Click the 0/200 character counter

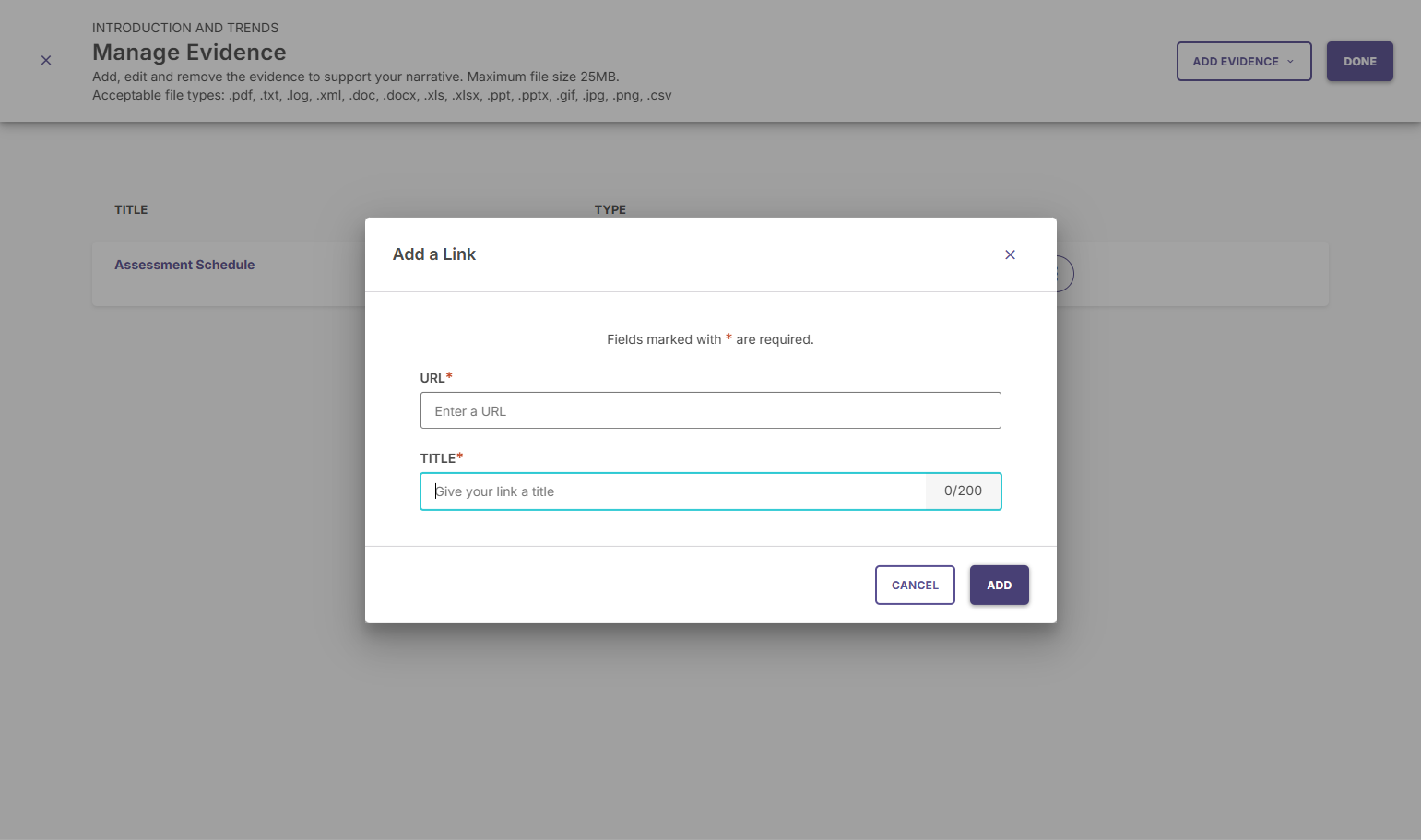click(963, 491)
